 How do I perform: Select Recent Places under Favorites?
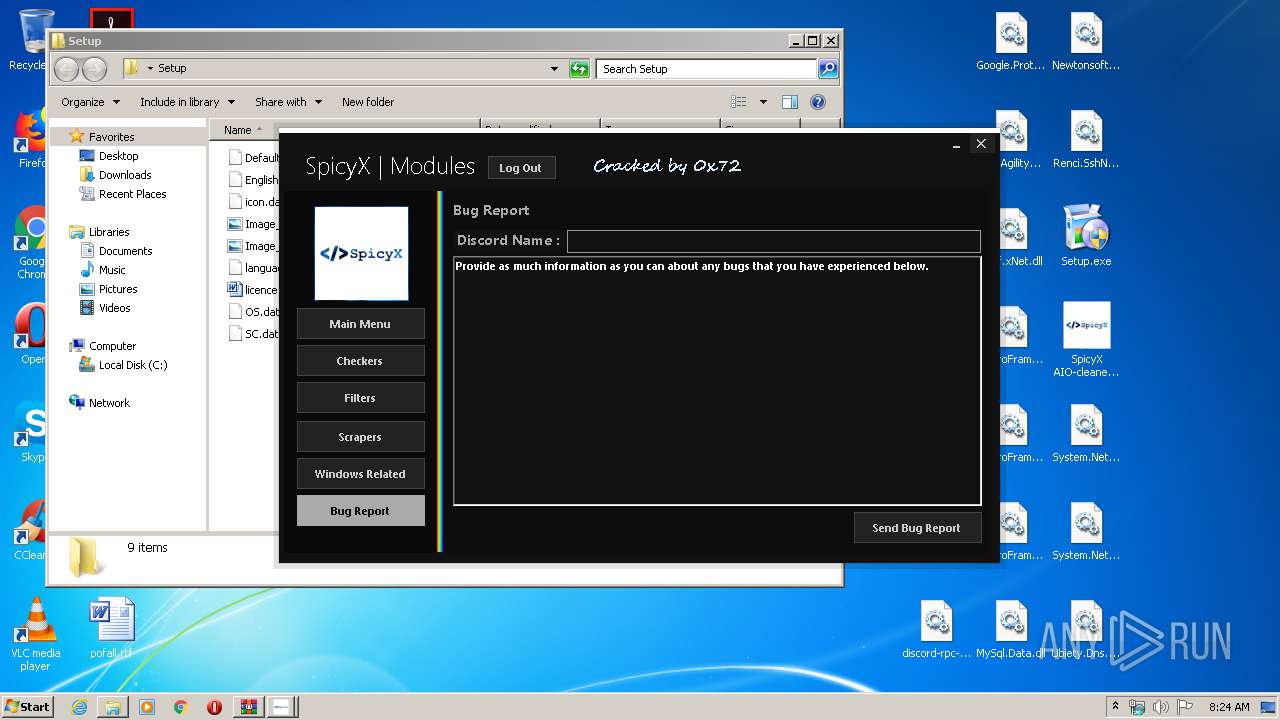pyautogui.click(x=132, y=194)
